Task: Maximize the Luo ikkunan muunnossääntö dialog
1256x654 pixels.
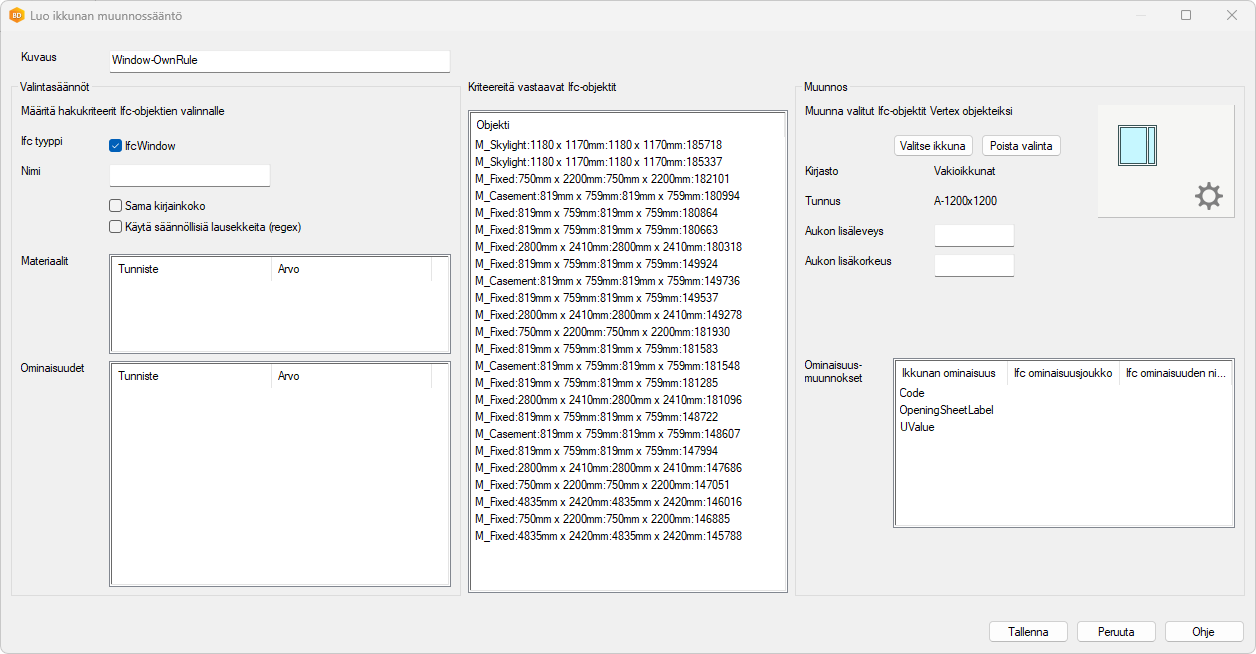Action: click(x=1186, y=15)
